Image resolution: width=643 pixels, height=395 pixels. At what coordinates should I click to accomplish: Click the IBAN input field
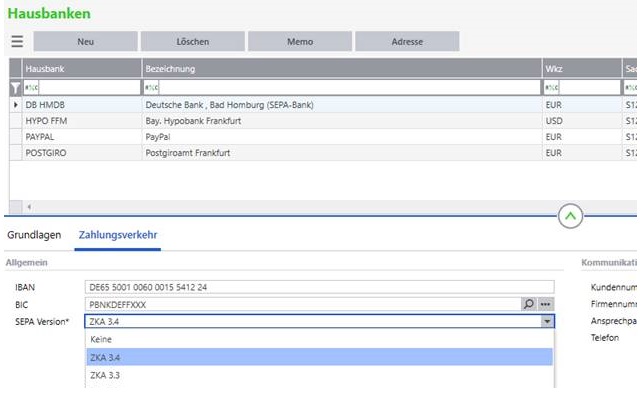coord(319,287)
